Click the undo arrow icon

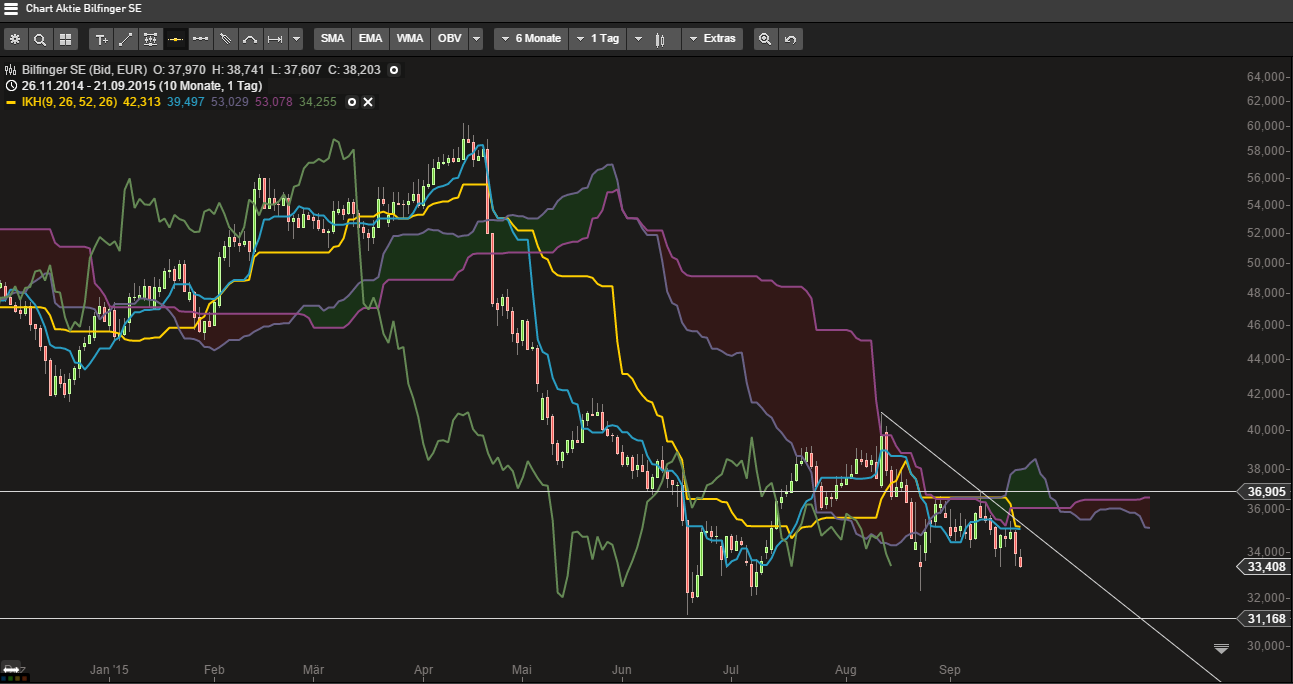click(x=790, y=39)
